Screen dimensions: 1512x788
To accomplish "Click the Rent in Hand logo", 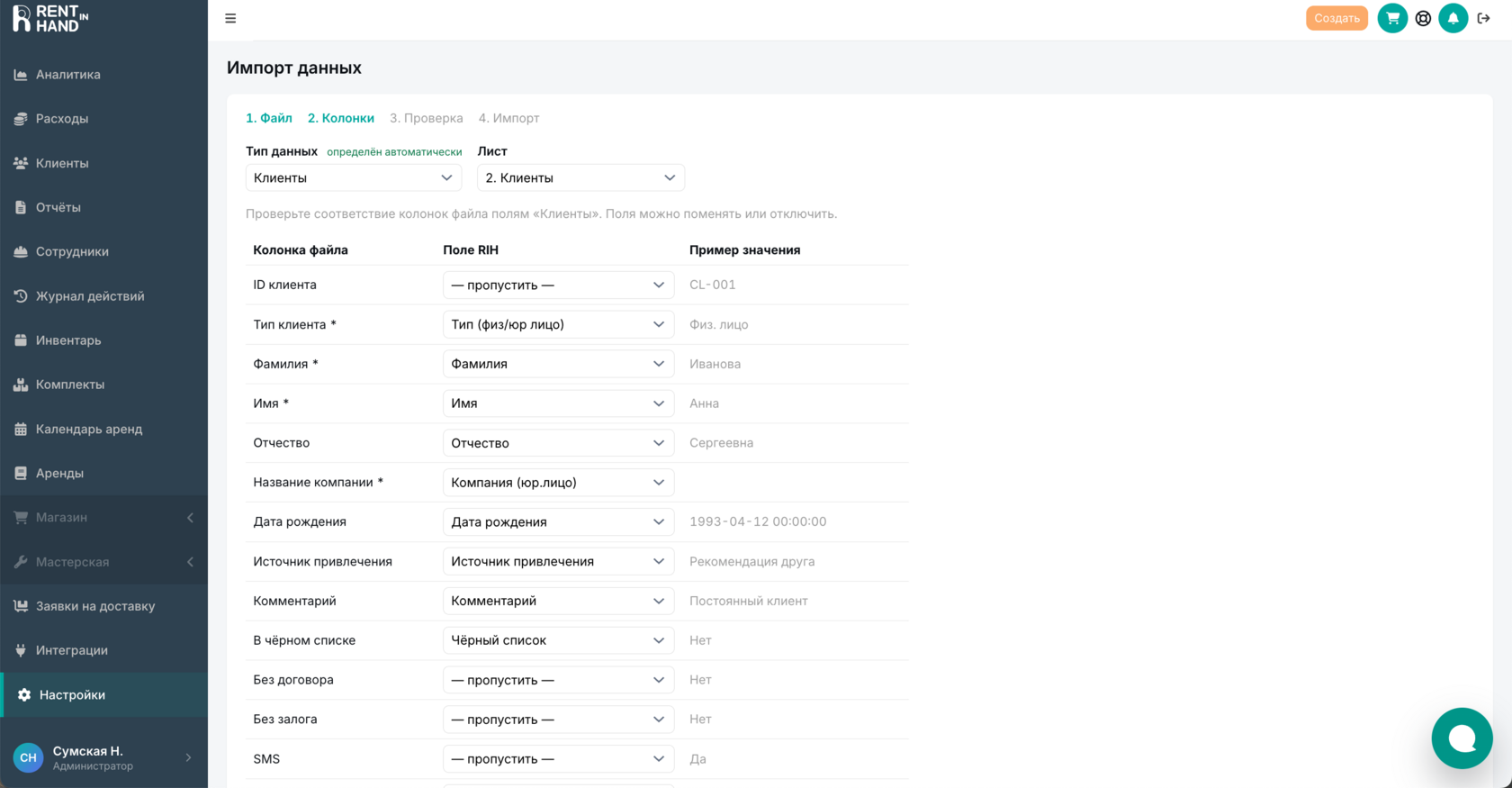I will pyautogui.click(x=50, y=18).
